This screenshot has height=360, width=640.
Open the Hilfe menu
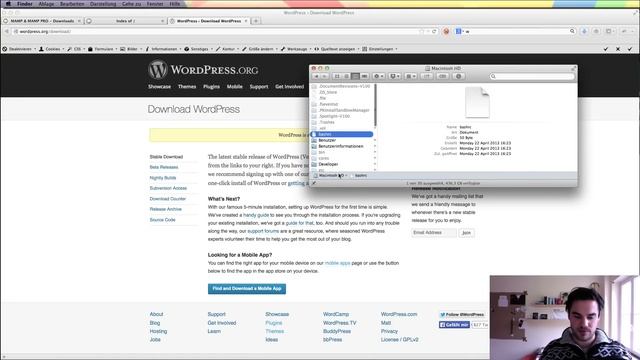click(x=175, y=4)
